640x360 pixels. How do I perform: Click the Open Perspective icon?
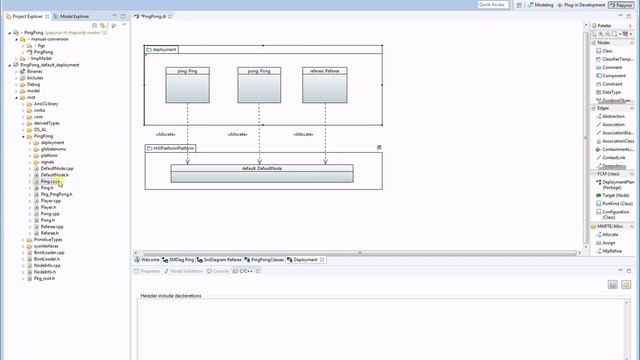coord(519,5)
